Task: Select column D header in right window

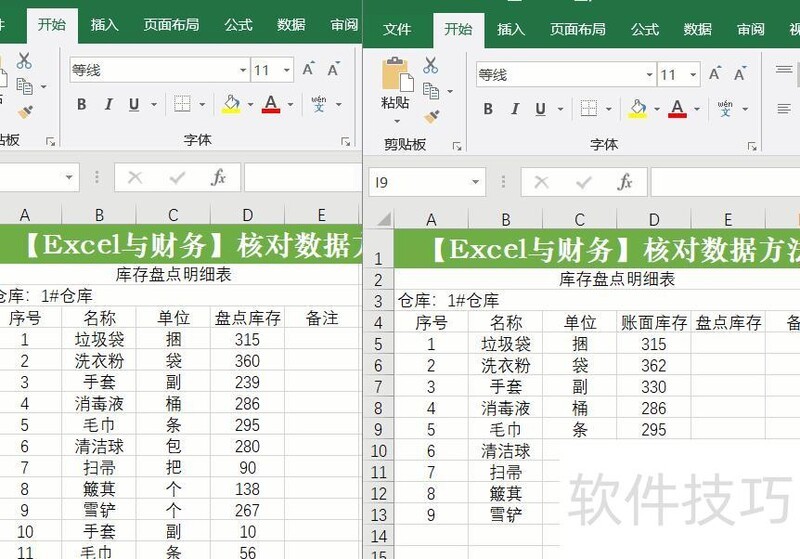Action: pos(654,220)
